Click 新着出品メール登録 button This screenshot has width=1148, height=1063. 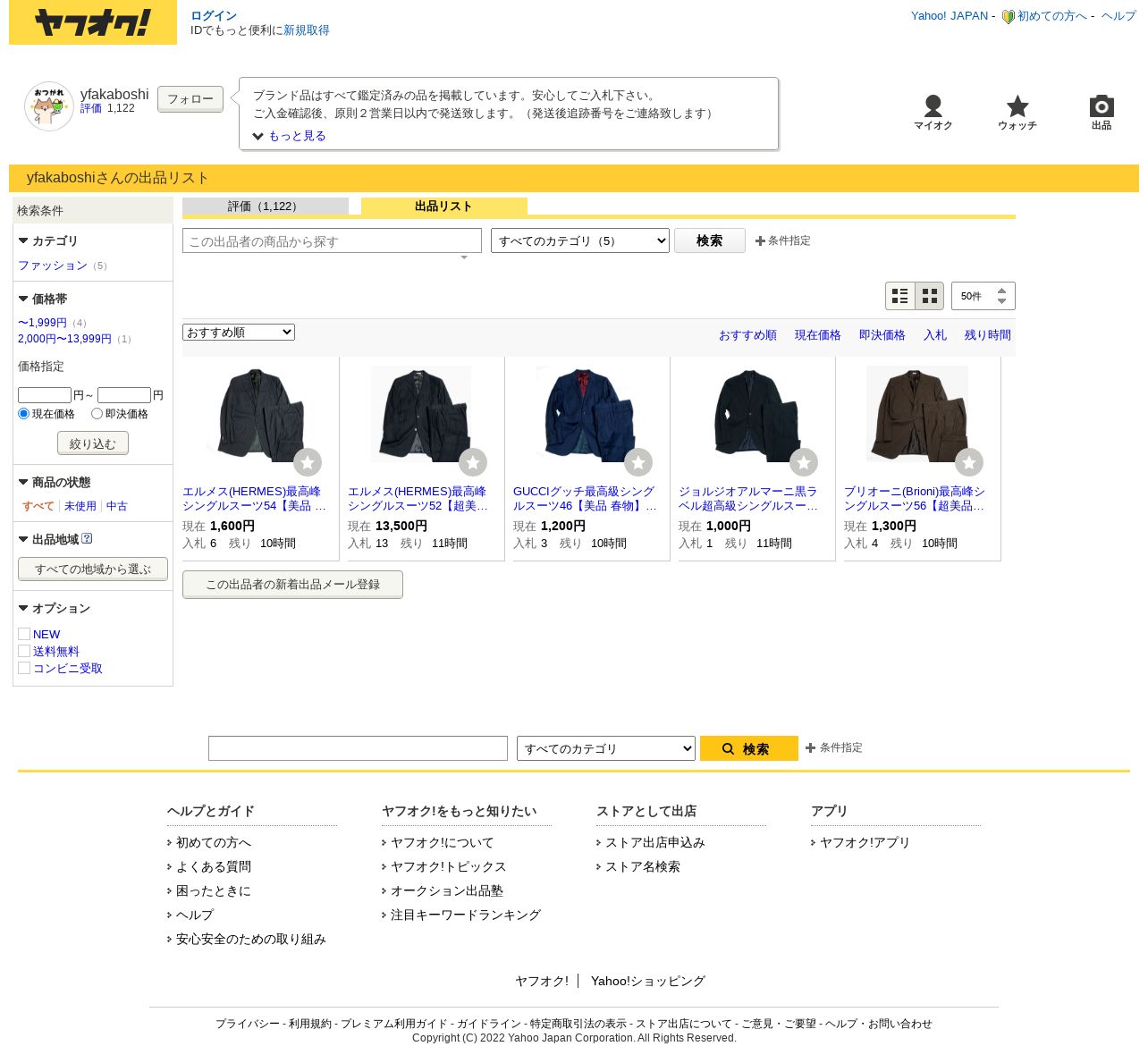click(x=293, y=585)
